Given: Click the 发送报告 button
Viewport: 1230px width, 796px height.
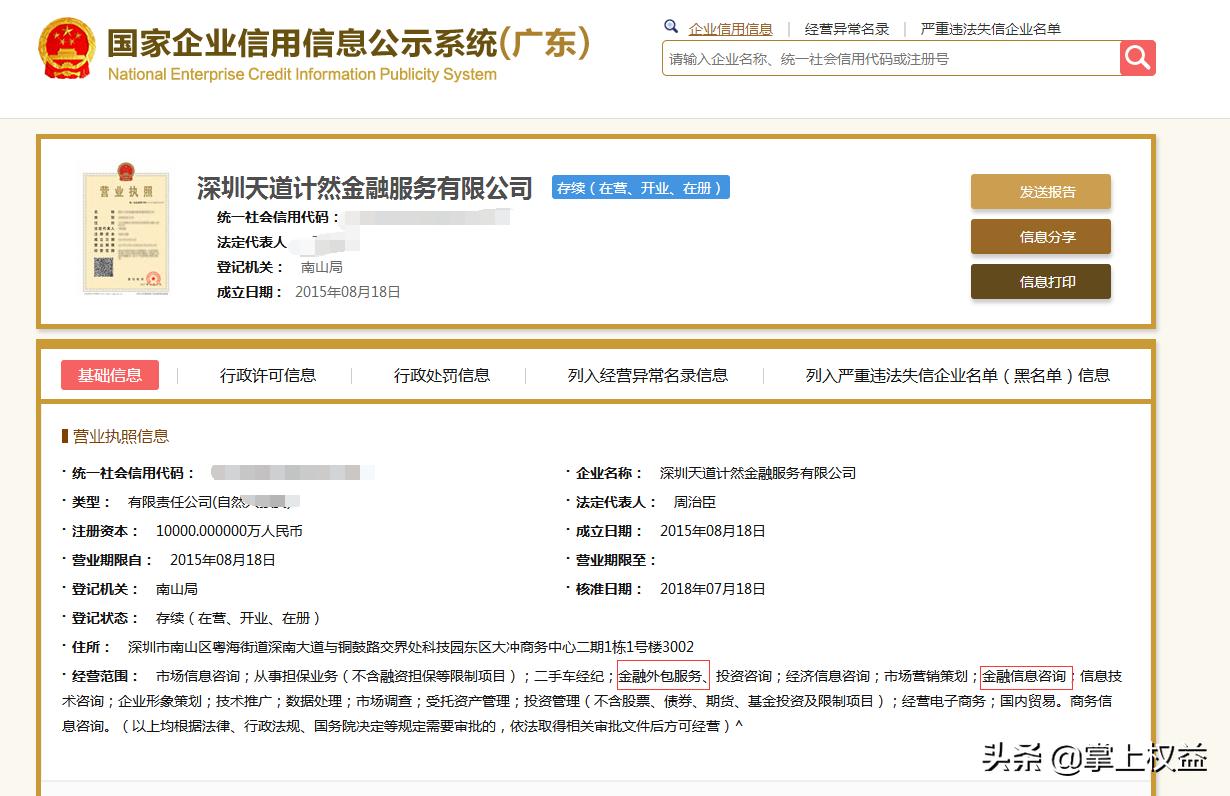Looking at the screenshot, I should [x=1040, y=191].
